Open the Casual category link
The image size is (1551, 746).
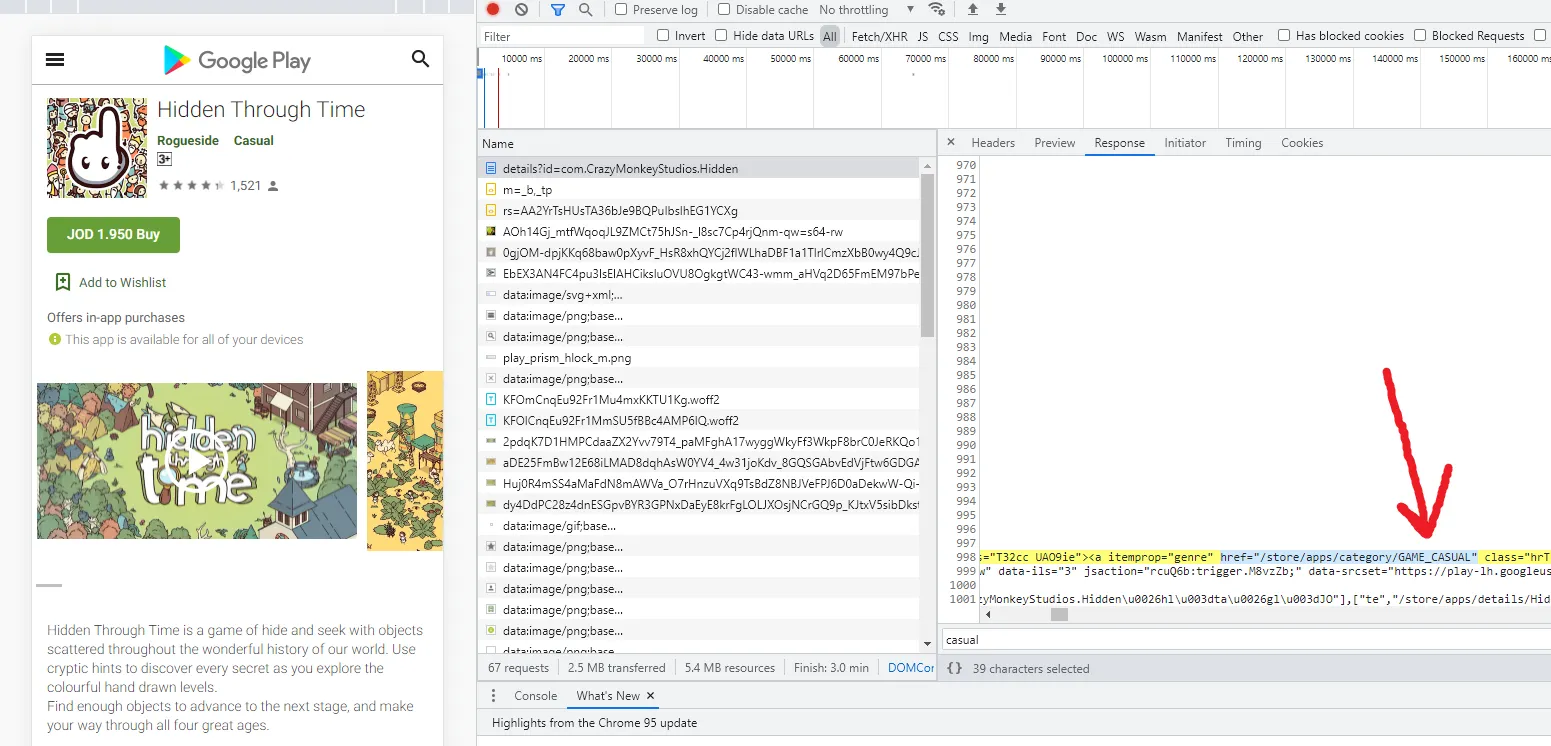[254, 141]
